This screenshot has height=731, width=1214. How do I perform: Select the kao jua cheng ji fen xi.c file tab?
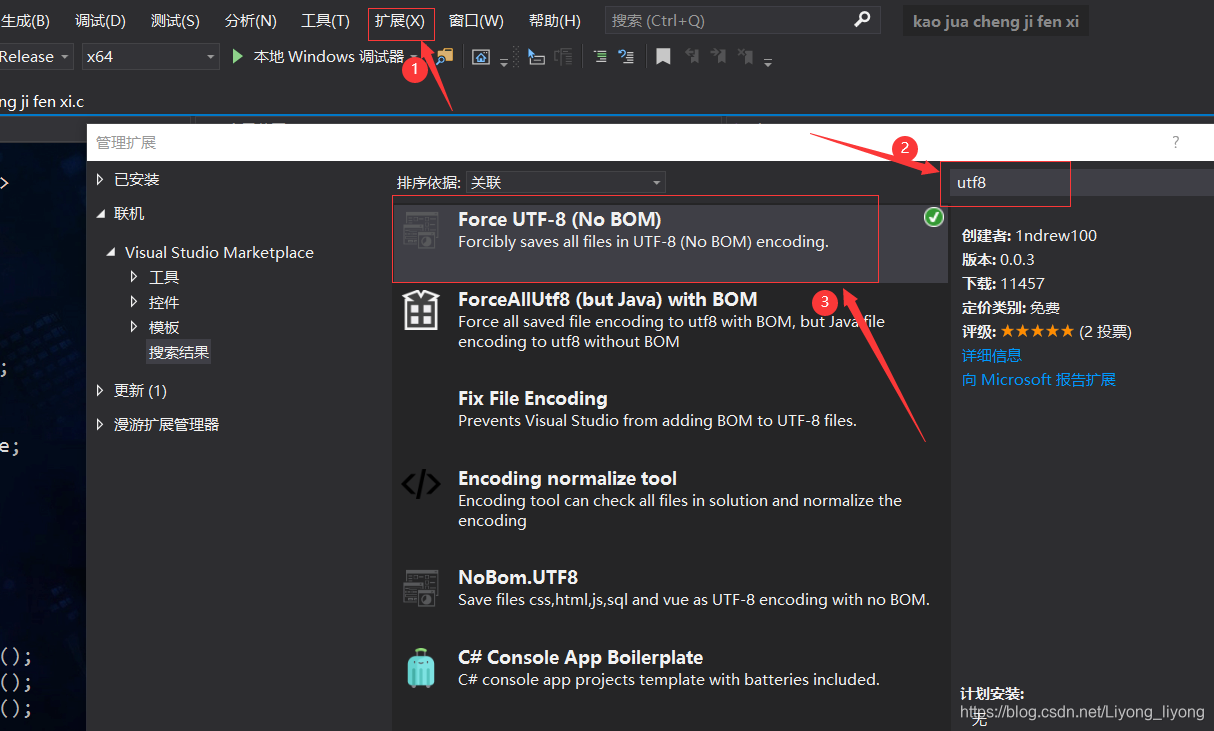[42, 101]
